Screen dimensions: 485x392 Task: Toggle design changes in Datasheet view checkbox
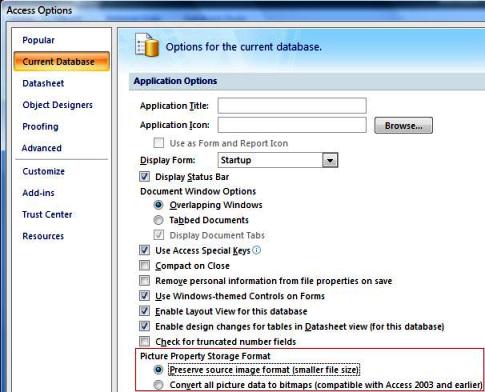(144, 326)
